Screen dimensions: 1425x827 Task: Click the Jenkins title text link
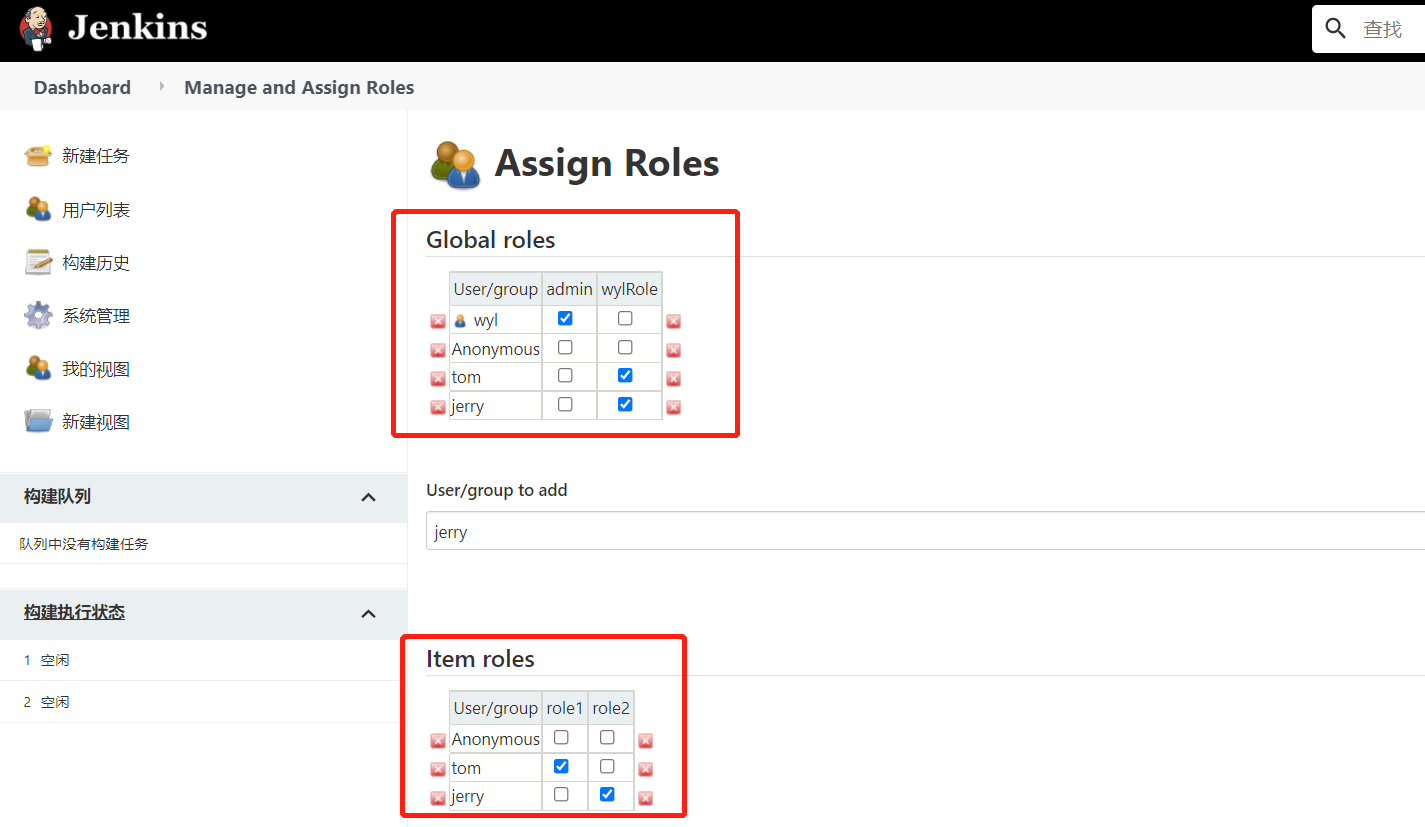tap(138, 27)
